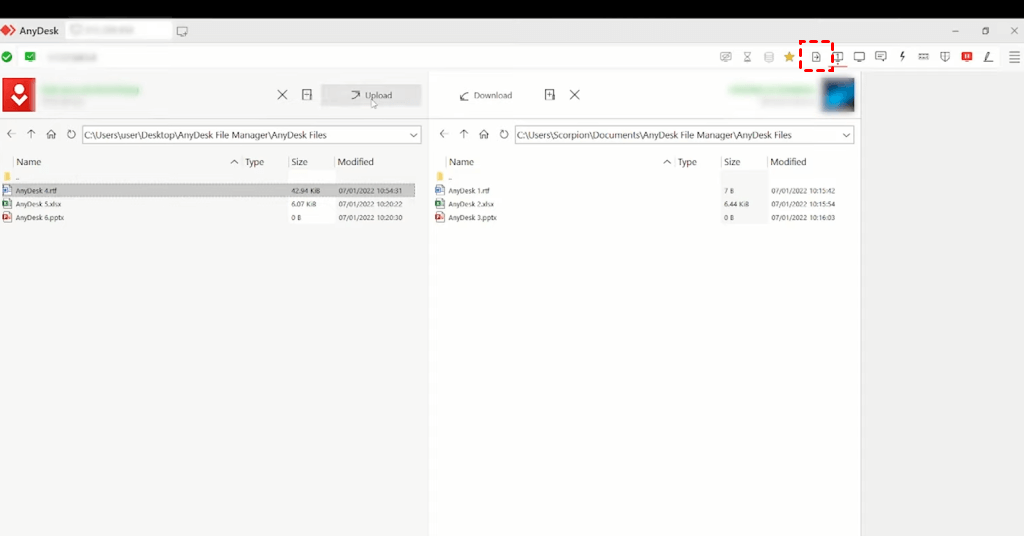The height and width of the screenshot is (536, 1024).
Task: Click the X icon in local pane
Action: [x=282, y=95]
